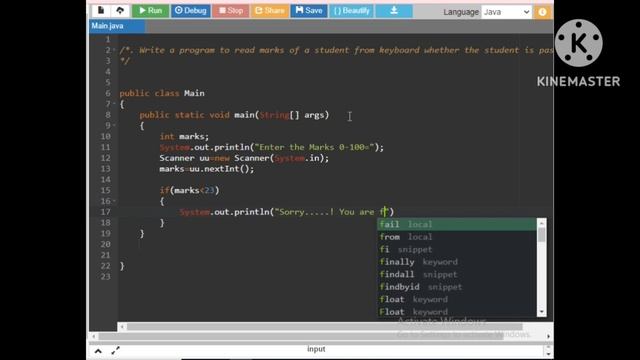Image resolution: width=640 pixels, height=360 pixels.
Task: Download the code with the download icon
Action: click(394, 11)
